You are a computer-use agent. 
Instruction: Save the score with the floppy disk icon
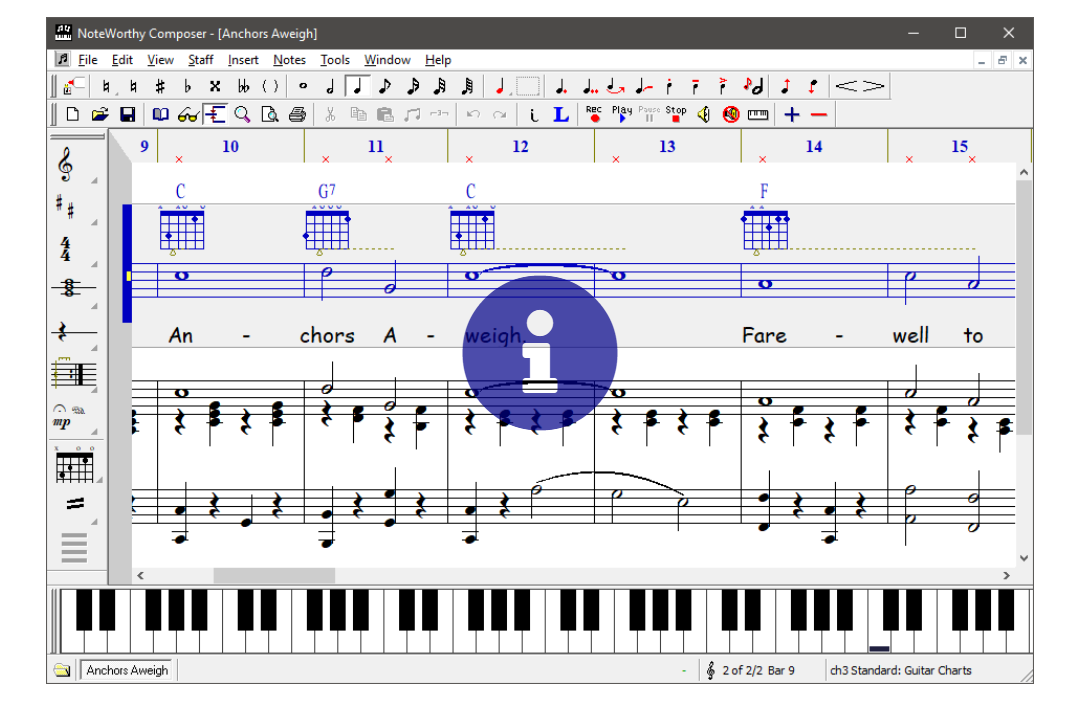point(127,114)
